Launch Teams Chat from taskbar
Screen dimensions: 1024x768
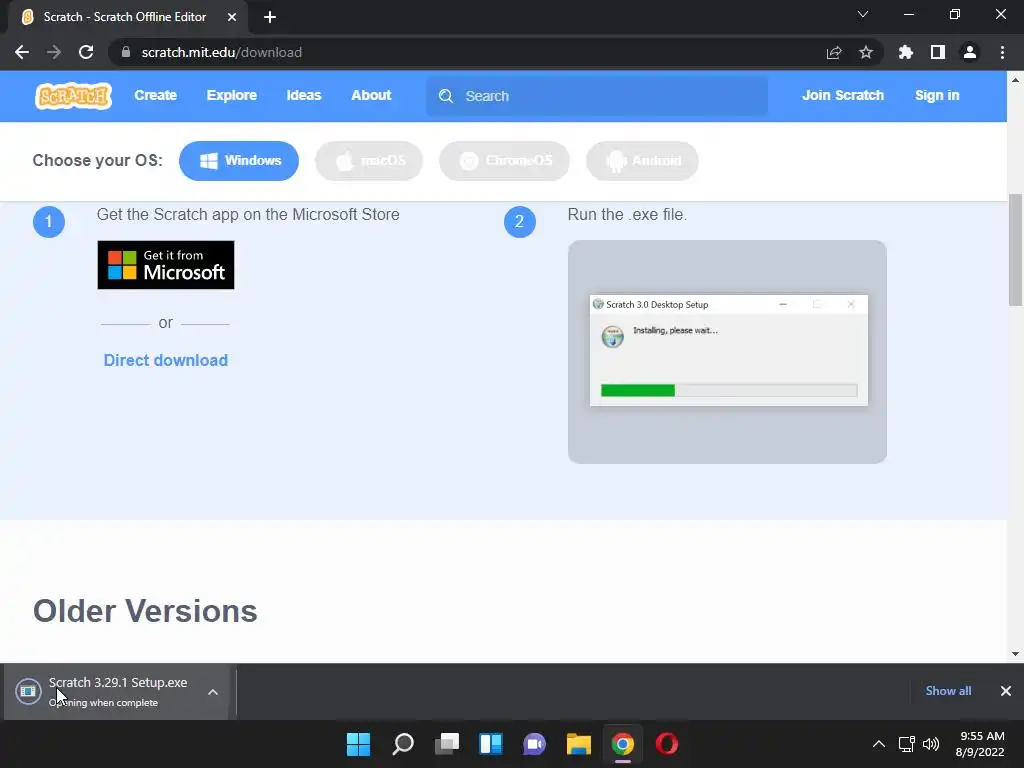534,744
